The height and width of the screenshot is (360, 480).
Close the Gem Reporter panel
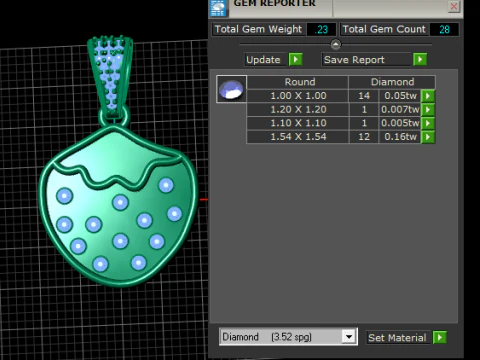tap(454, 6)
